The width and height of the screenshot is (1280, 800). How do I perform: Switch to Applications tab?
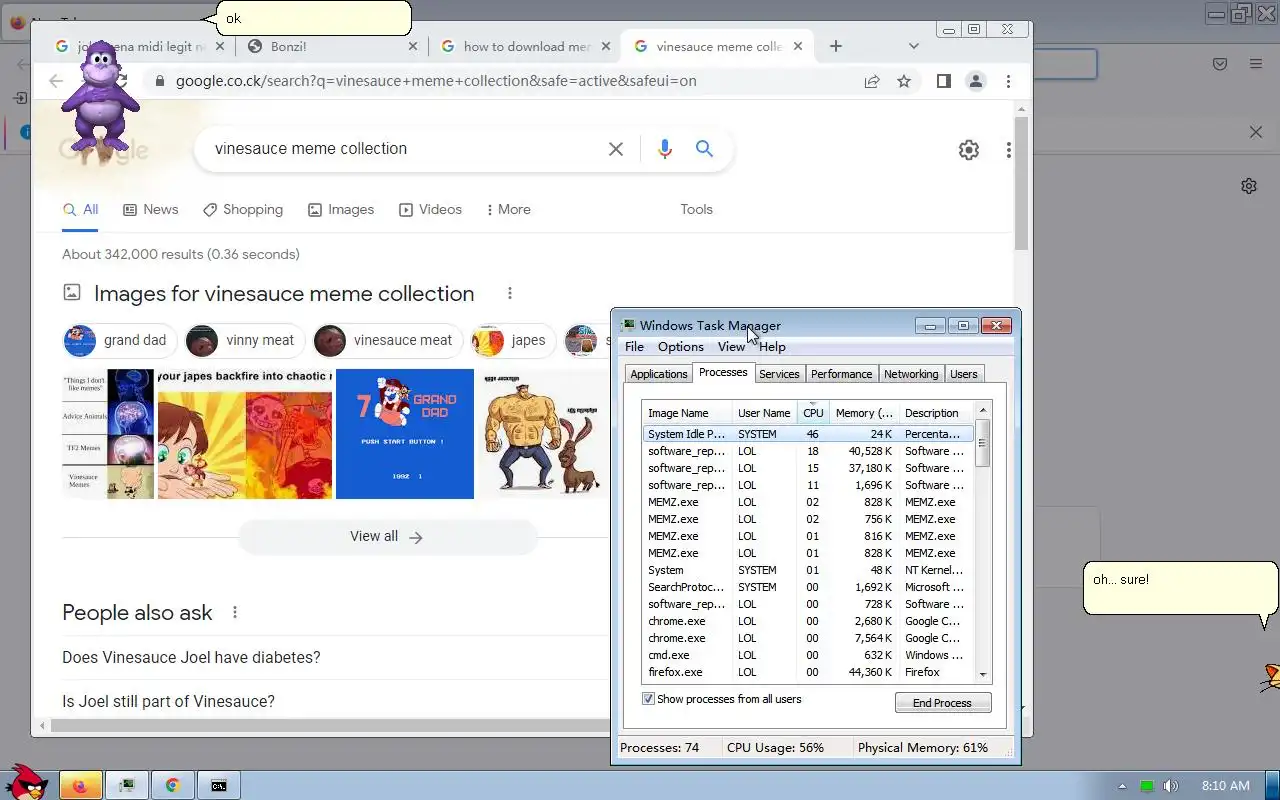[659, 374]
